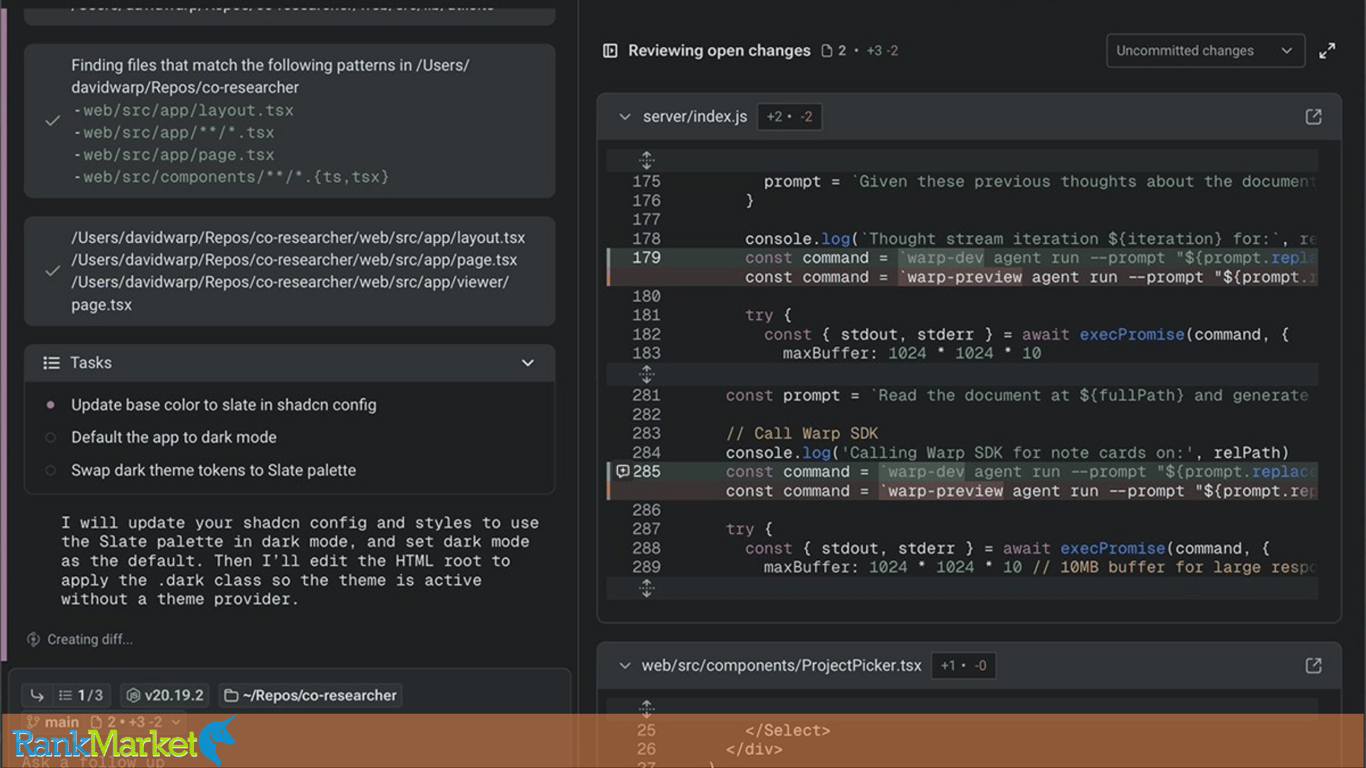Click the full path ending in app/page.tsx
Screen dimensions: 1366x768
coord(294,260)
